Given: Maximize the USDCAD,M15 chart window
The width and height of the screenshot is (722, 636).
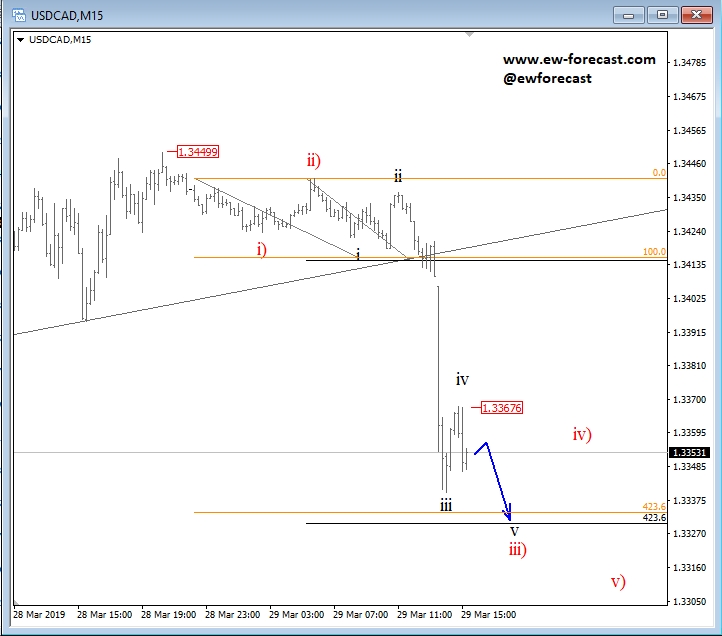Looking at the screenshot, I should tap(662, 15).
